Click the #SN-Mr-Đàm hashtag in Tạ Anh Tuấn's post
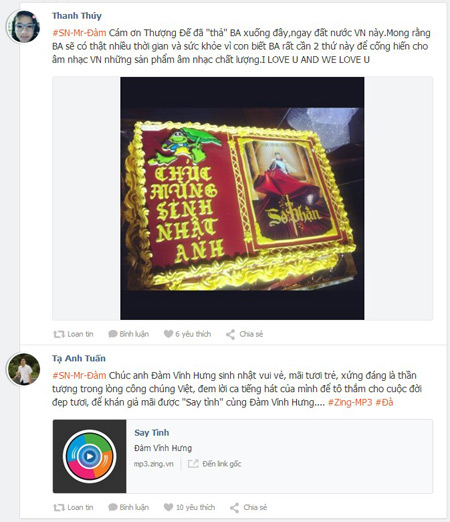The width and height of the screenshot is (450, 522). point(79,375)
